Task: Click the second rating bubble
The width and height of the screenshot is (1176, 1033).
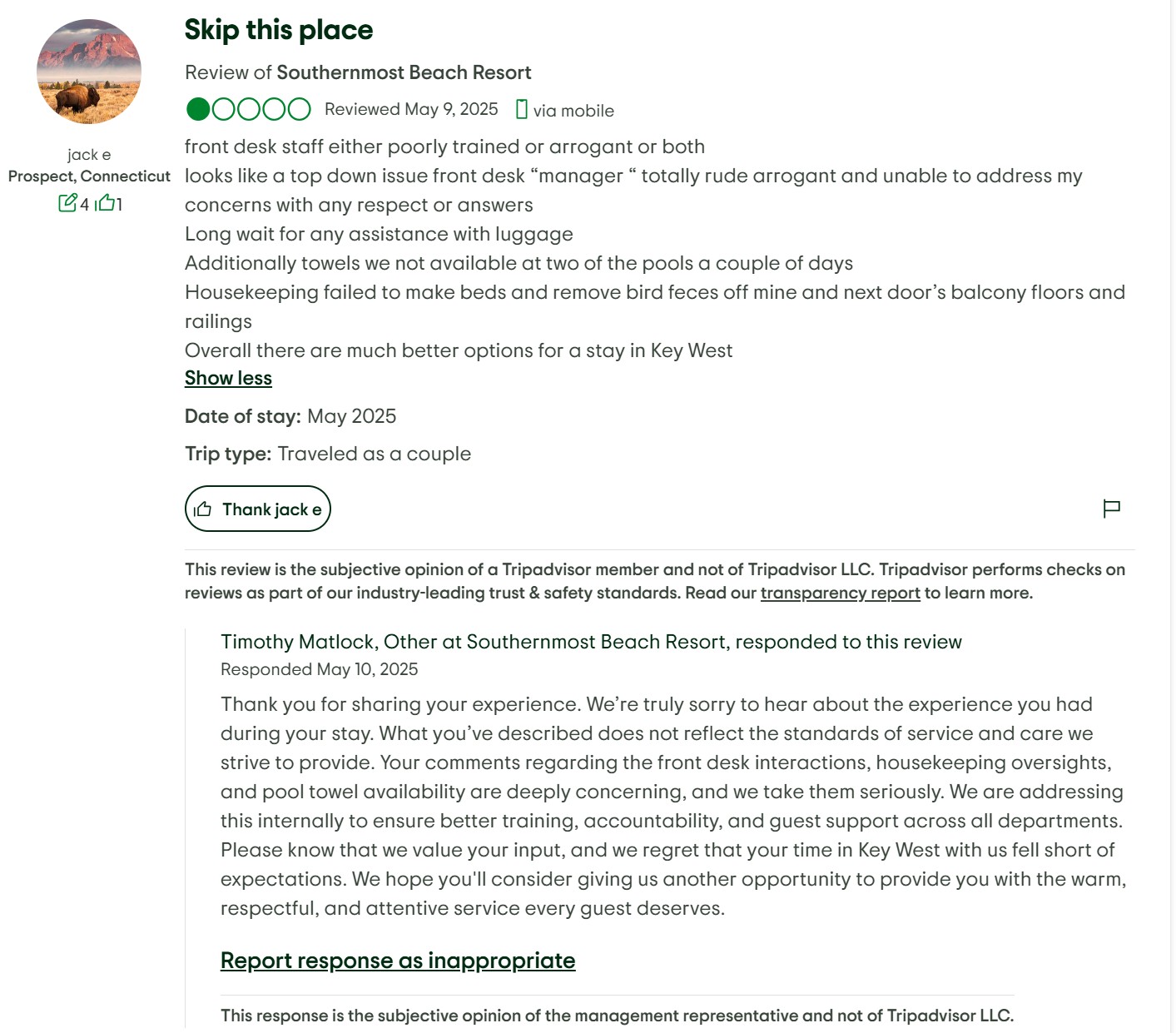Action: pyautogui.click(x=224, y=109)
